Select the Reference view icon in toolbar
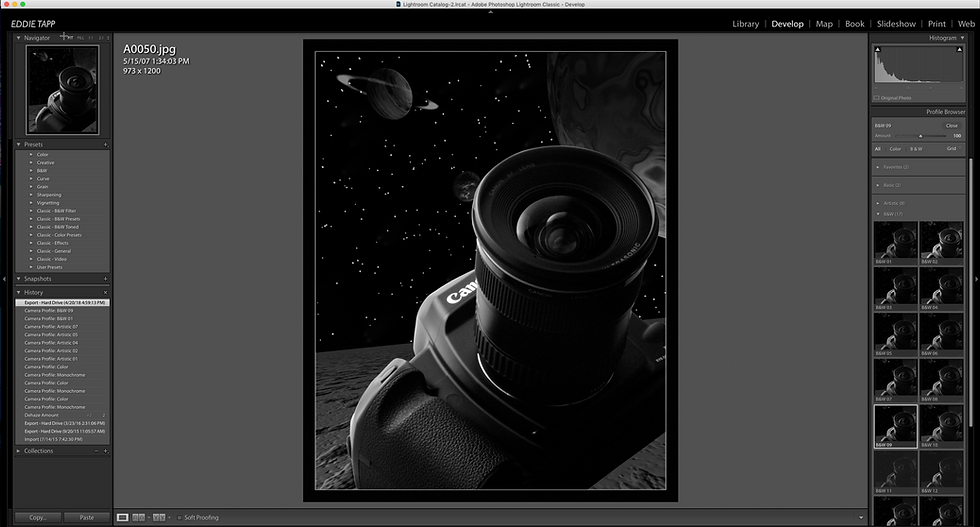The width and height of the screenshot is (980, 527). [139, 518]
